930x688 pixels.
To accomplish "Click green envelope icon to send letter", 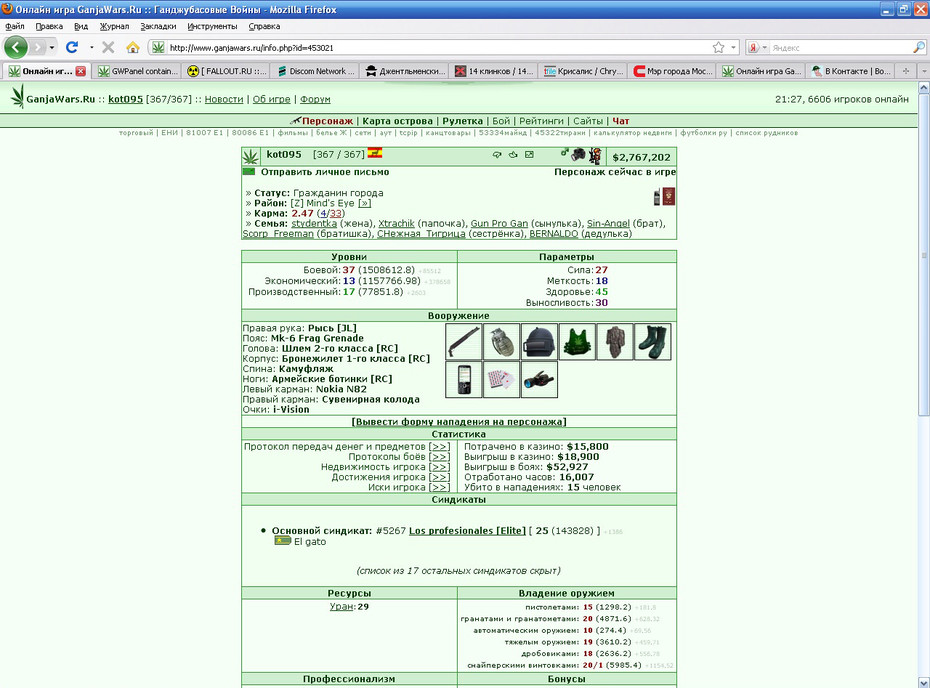I will 249,172.
